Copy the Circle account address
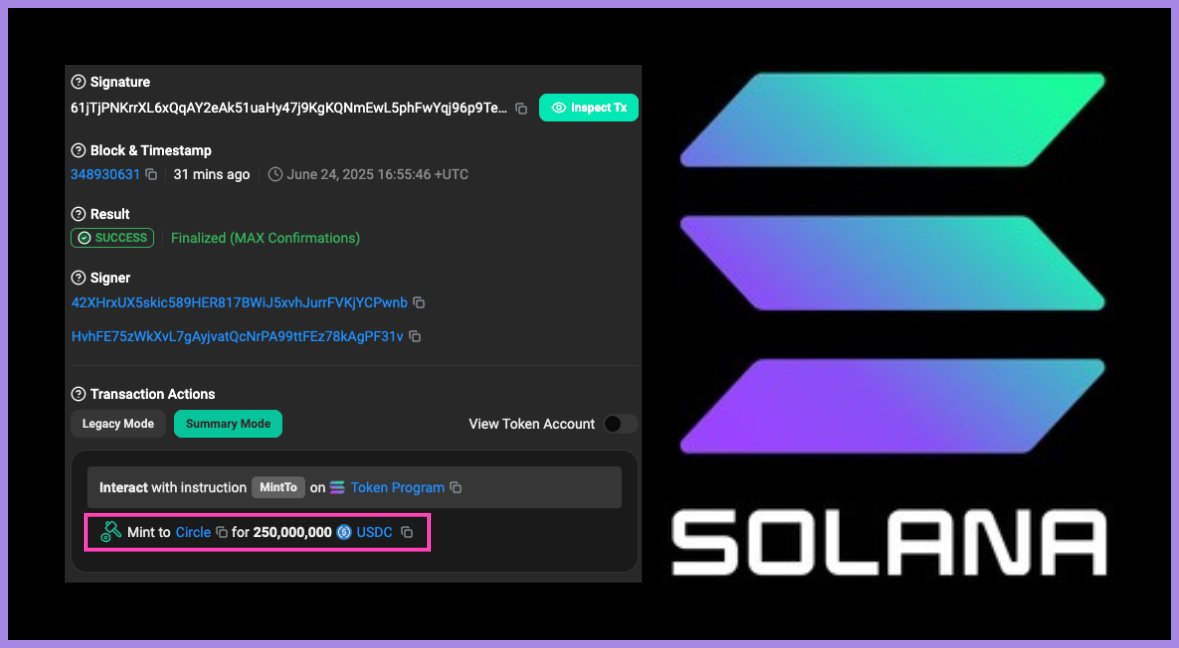The image size is (1179, 648). click(x=222, y=532)
